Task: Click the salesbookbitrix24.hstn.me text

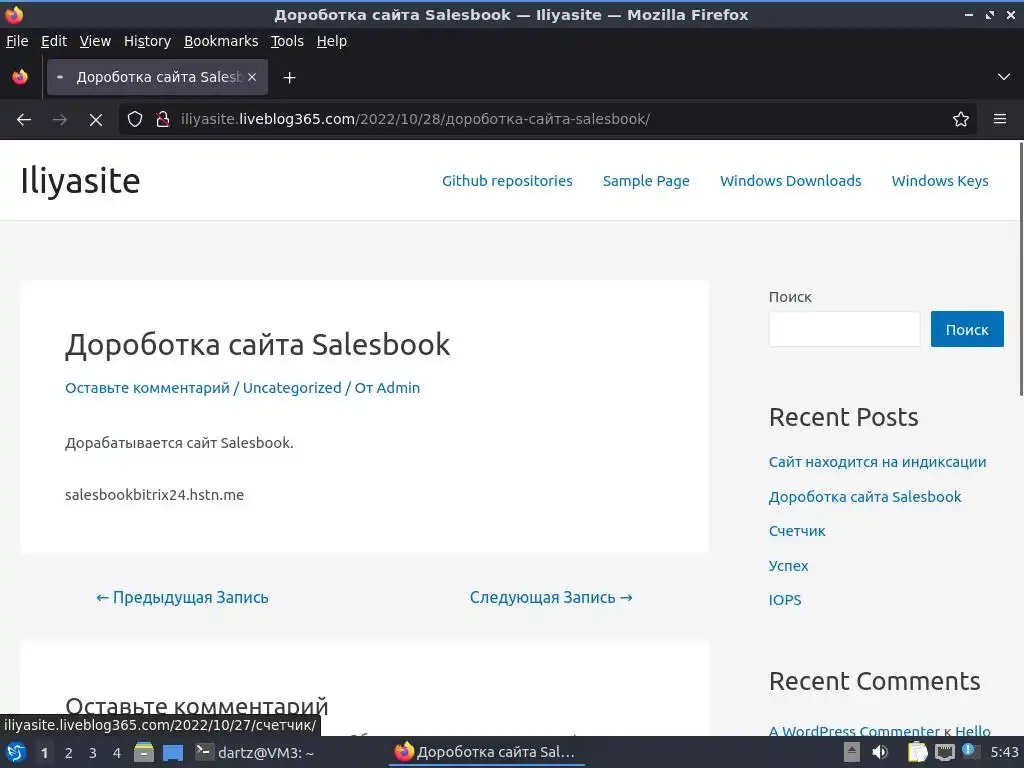Action: click(154, 495)
